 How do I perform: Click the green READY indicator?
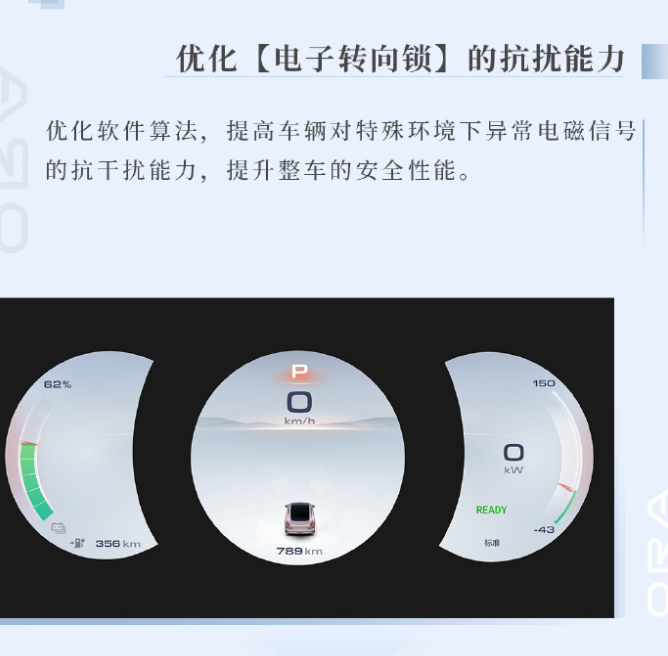(x=491, y=510)
